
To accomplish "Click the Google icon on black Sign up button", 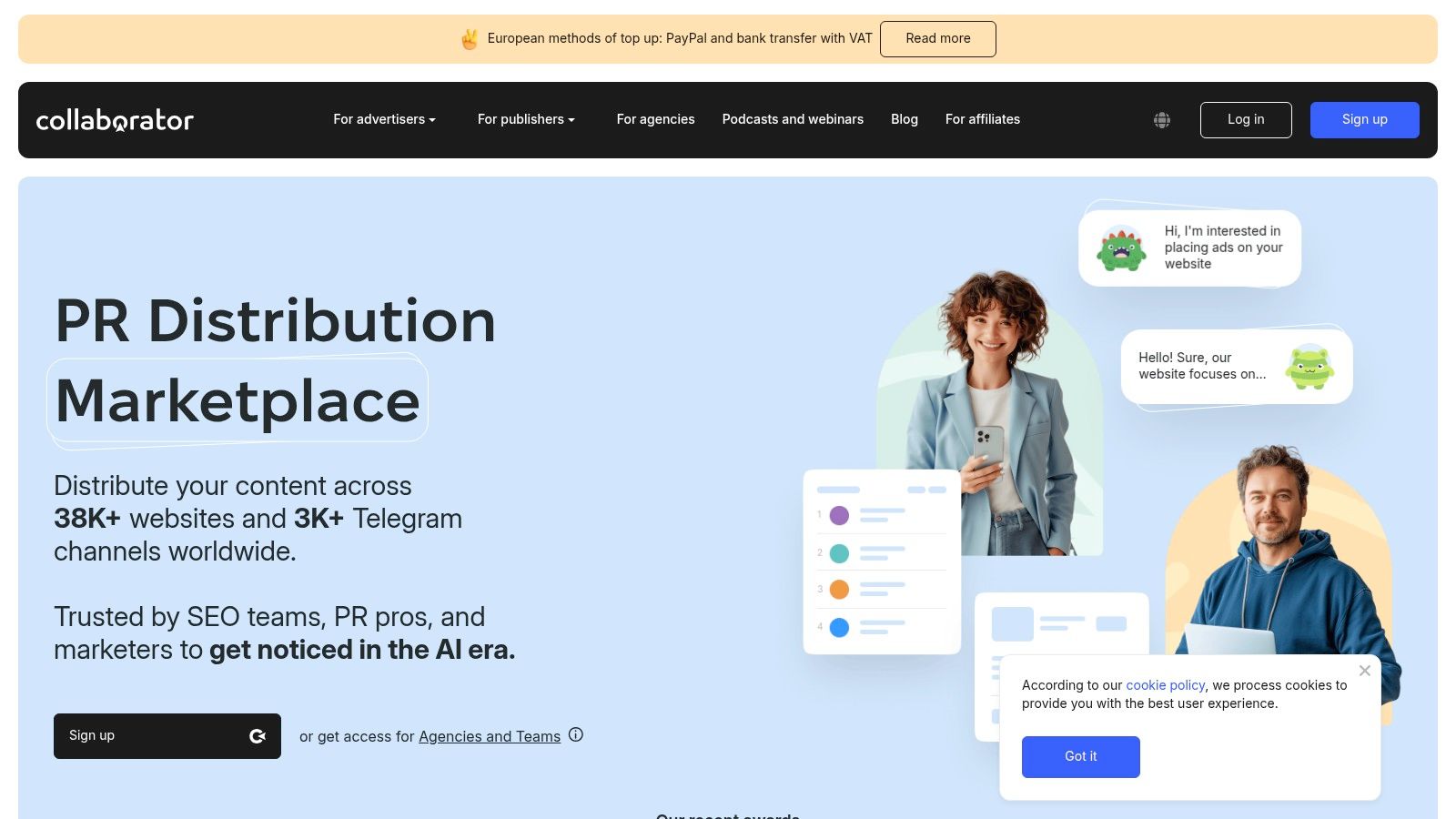I will tap(258, 736).
